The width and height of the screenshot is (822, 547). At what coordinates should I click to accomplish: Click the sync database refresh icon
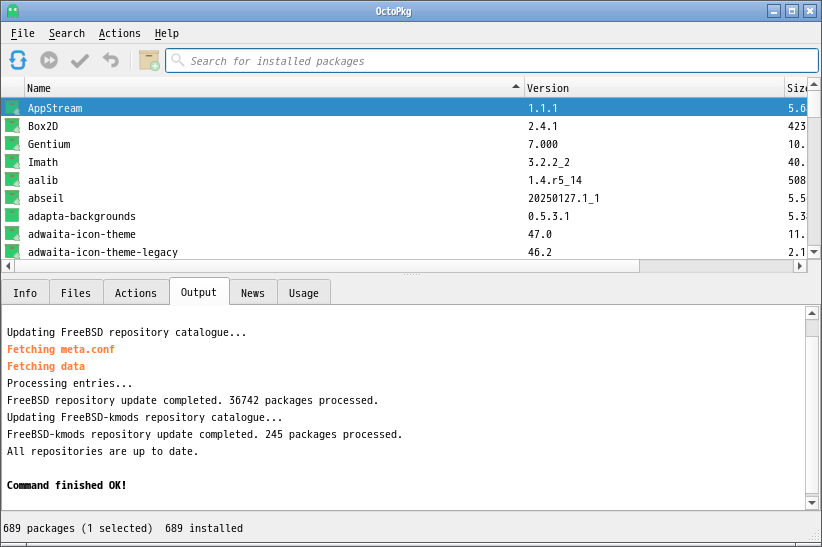click(x=18, y=60)
